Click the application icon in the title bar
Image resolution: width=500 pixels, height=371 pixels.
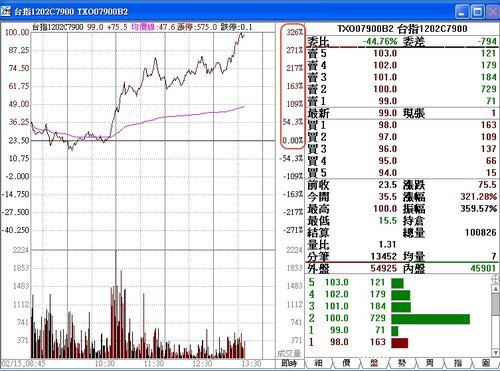point(6,11)
